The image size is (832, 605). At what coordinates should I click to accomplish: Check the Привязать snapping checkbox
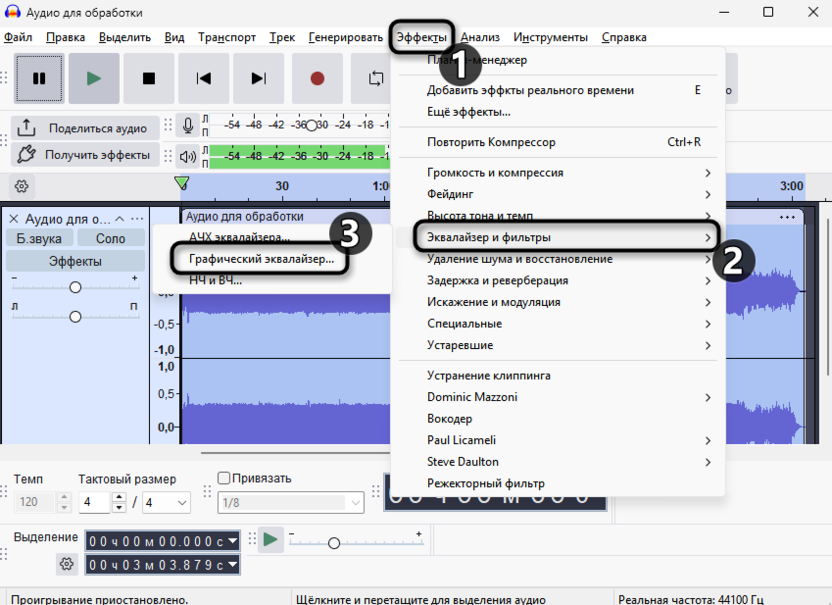coord(222,478)
